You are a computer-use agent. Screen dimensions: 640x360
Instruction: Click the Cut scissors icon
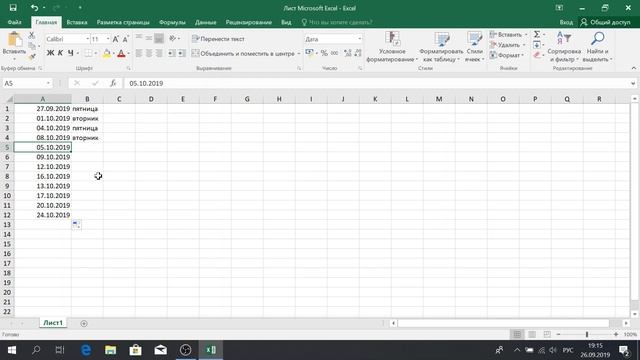click(32, 36)
